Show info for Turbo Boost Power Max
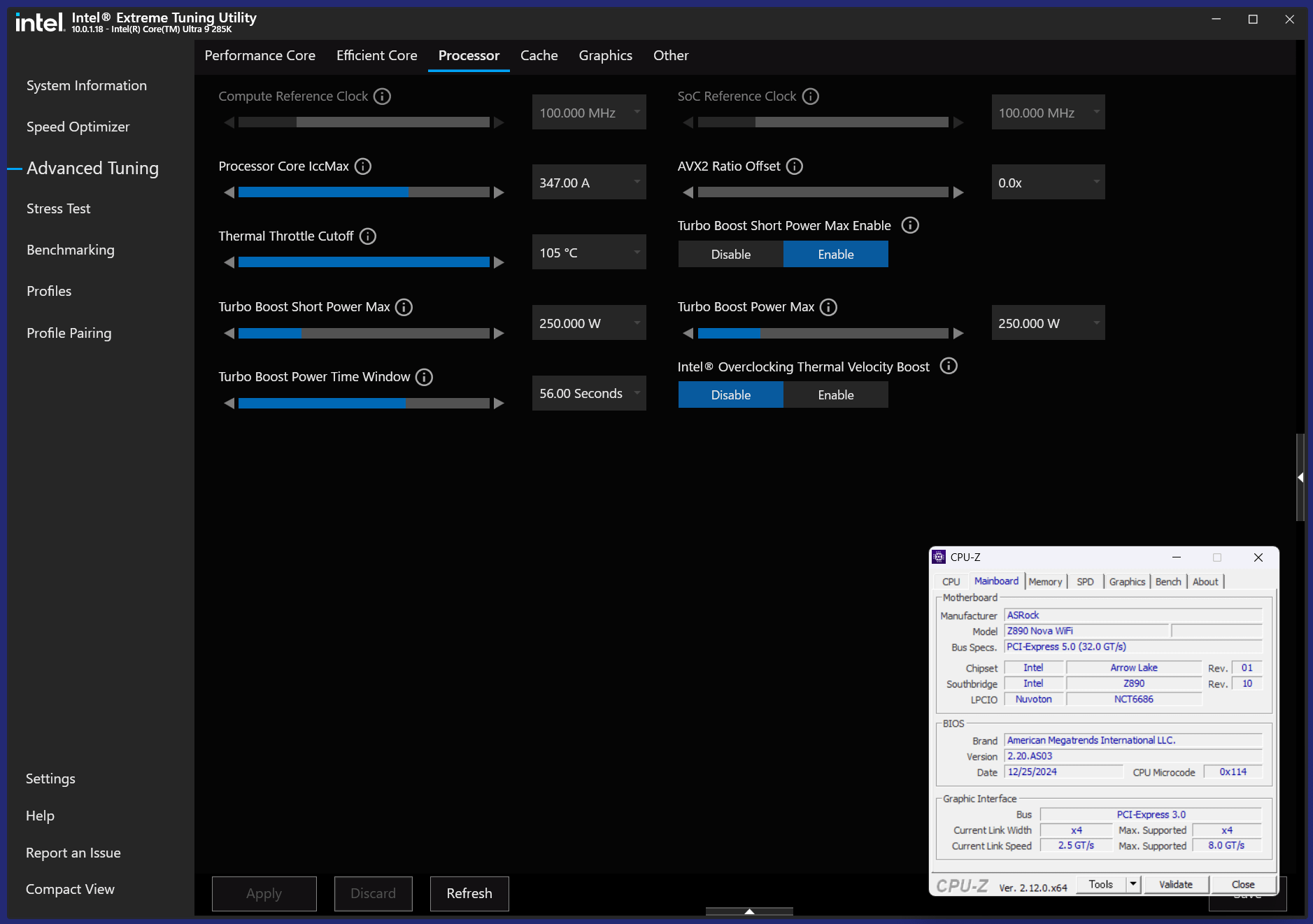This screenshot has height=924, width=1313. (x=828, y=307)
